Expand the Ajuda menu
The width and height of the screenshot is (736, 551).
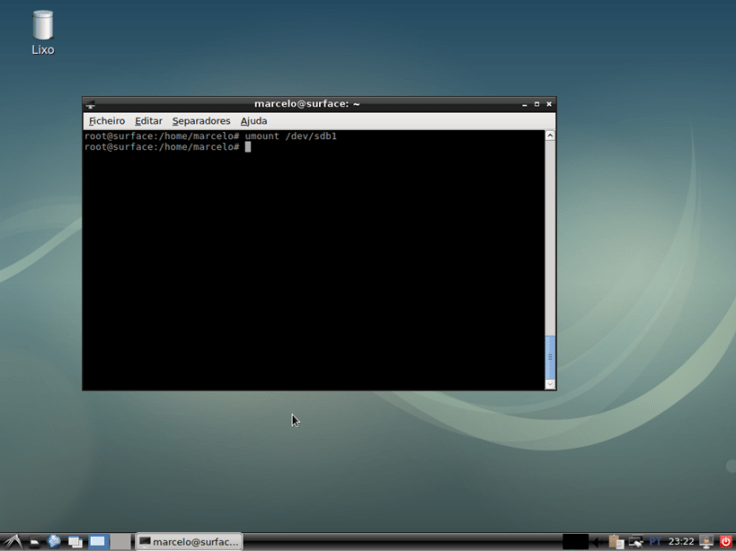[x=253, y=121]
